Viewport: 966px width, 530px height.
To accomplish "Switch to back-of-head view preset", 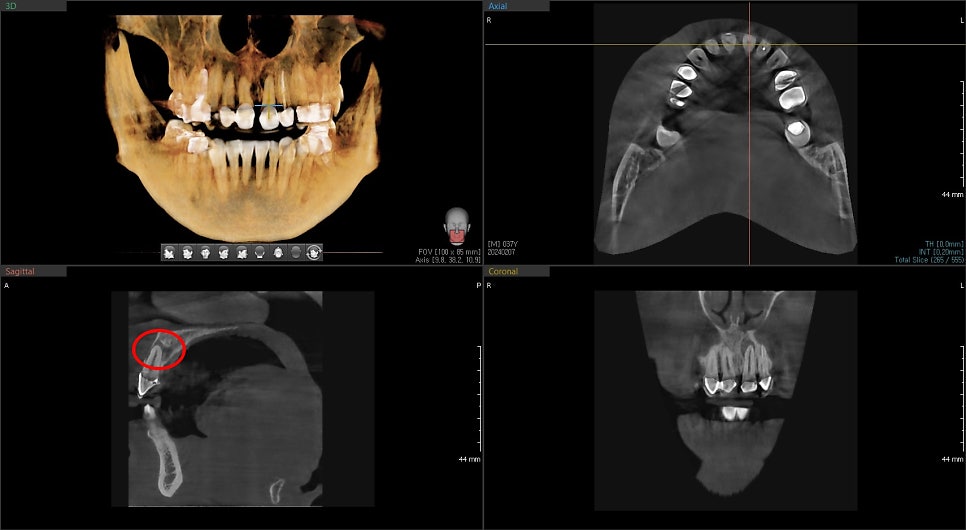I will pos(259,252).
